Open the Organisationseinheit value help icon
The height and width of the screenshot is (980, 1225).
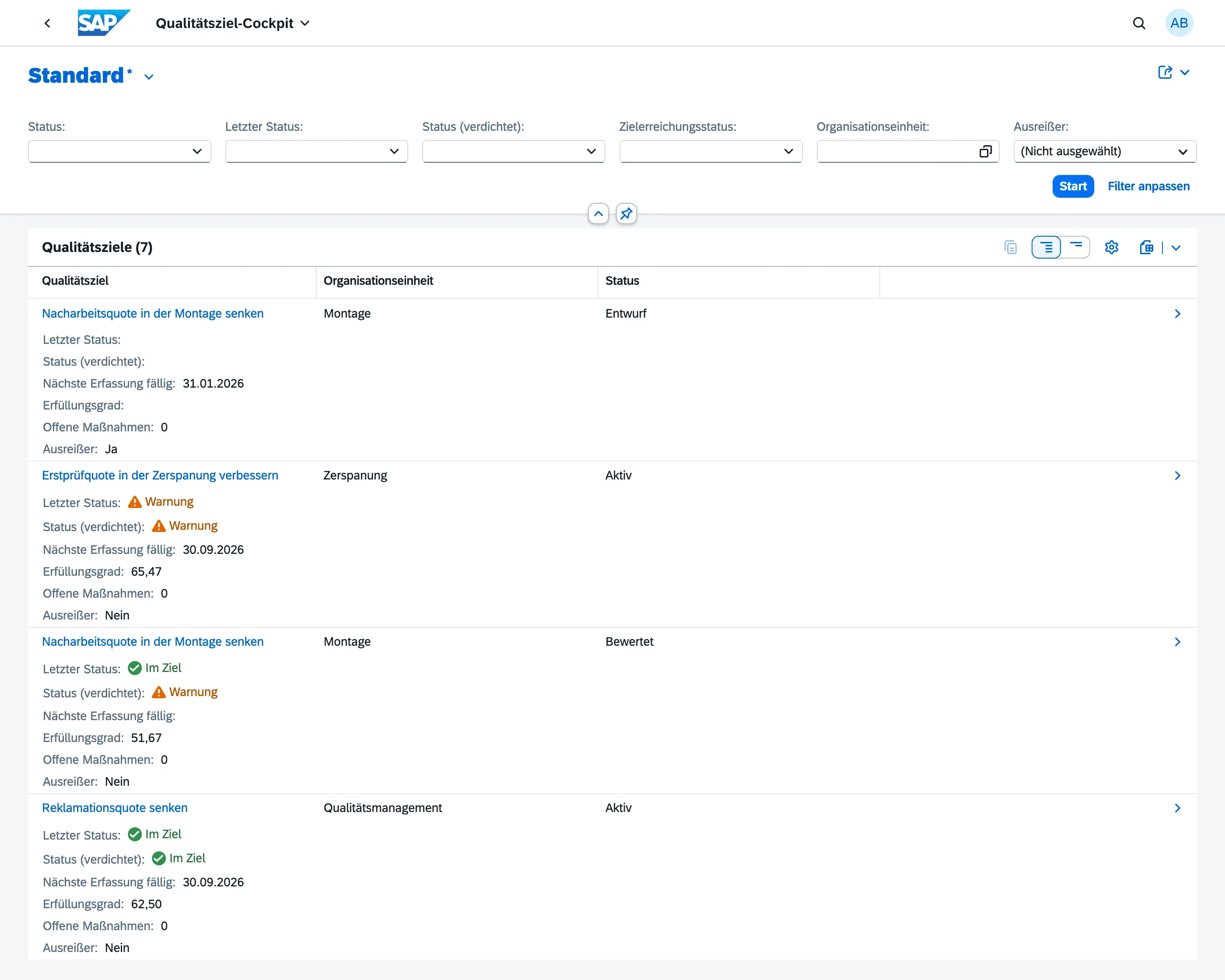[986, 151]
